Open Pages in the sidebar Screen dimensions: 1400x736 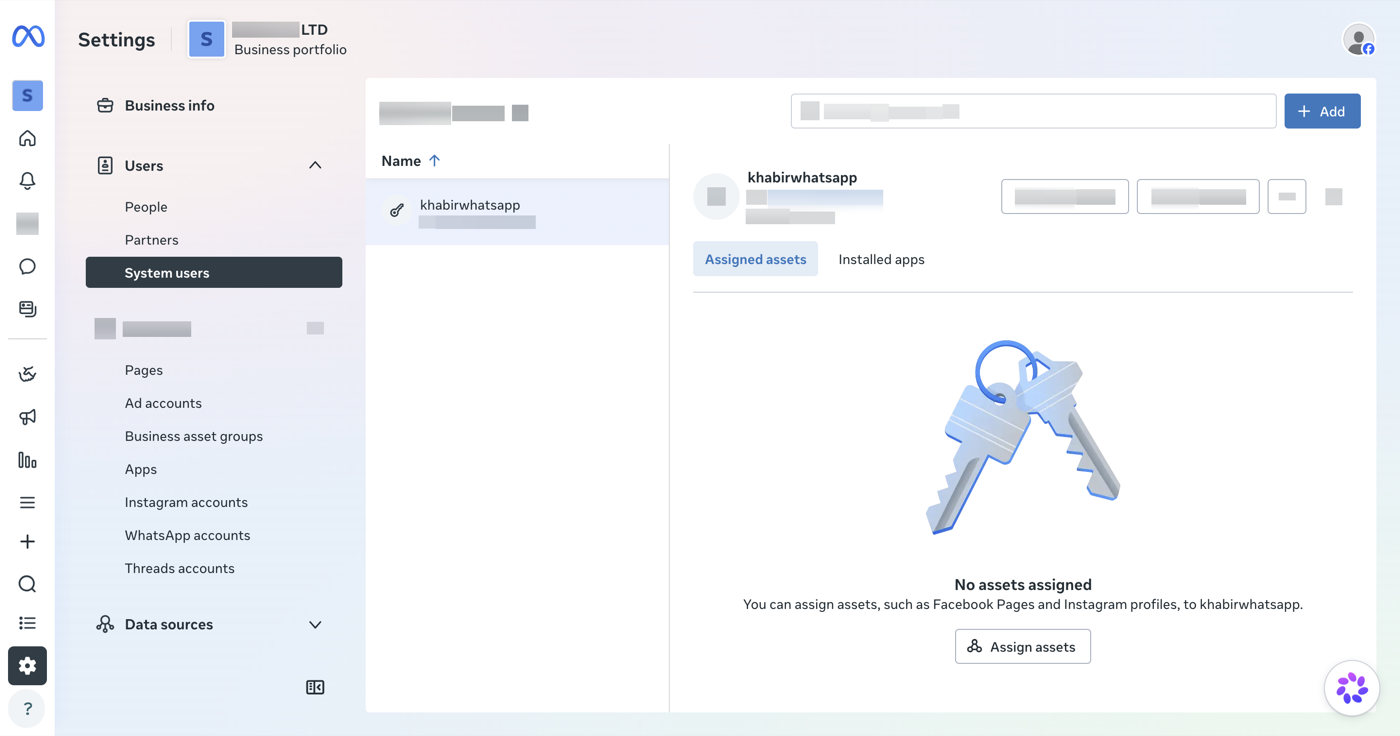tap(144, 370)
